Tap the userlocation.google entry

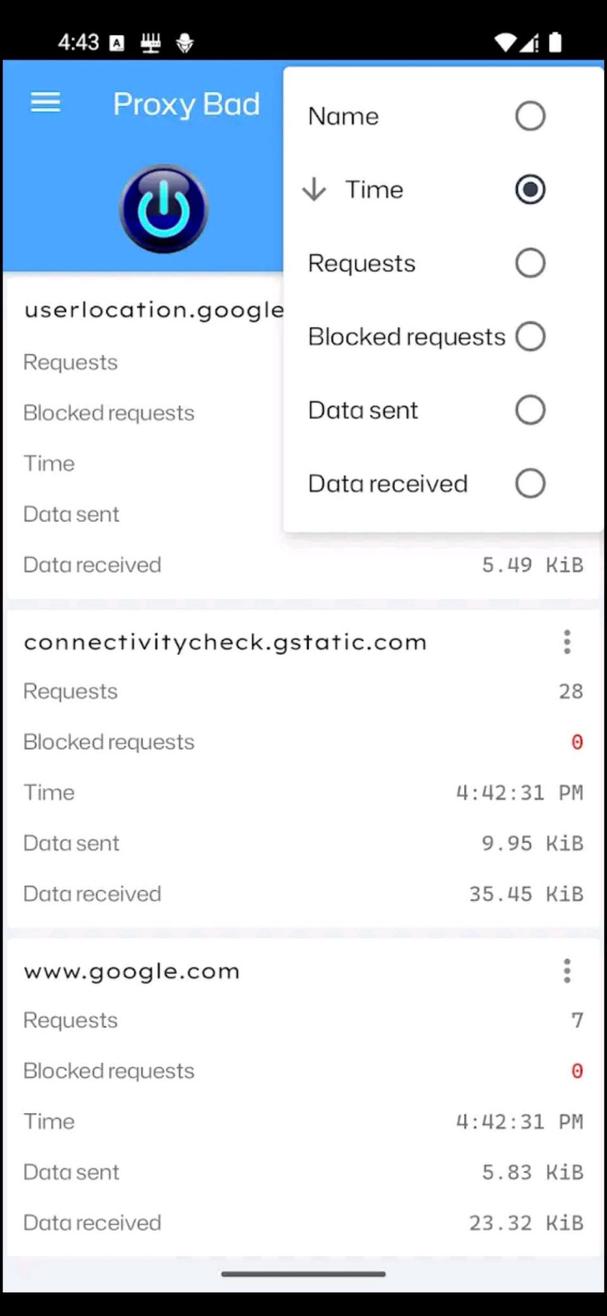pos(150,310)
